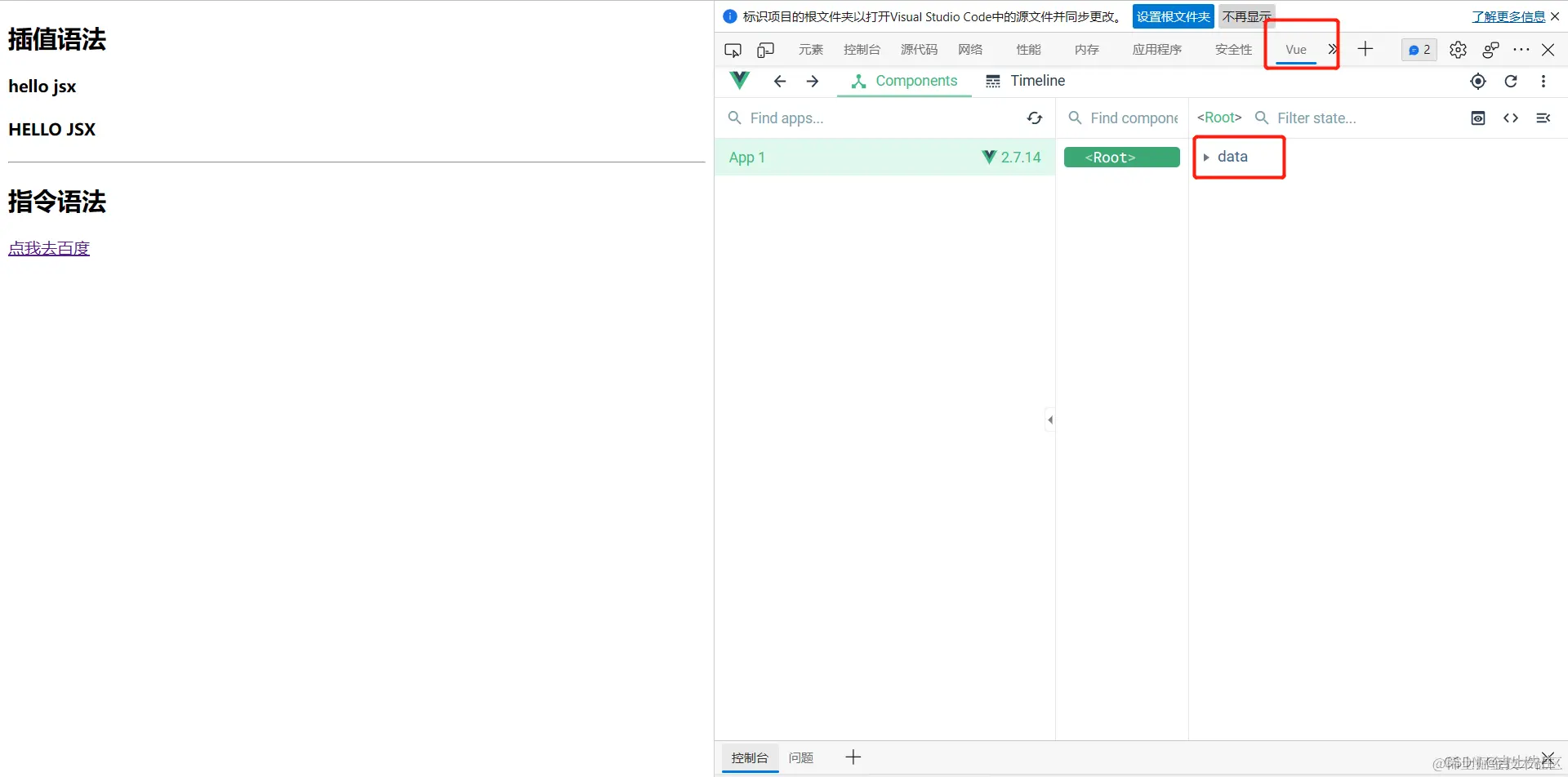
Task: Click the Vue version 2.7.14 label
Action: (1011, 157)
